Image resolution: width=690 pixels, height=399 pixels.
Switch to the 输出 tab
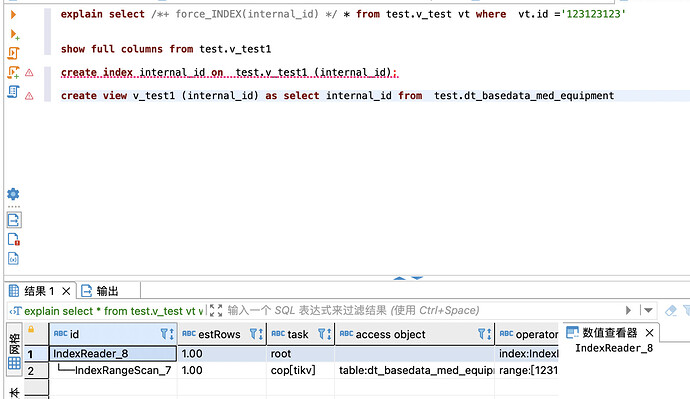pos(100,291)
